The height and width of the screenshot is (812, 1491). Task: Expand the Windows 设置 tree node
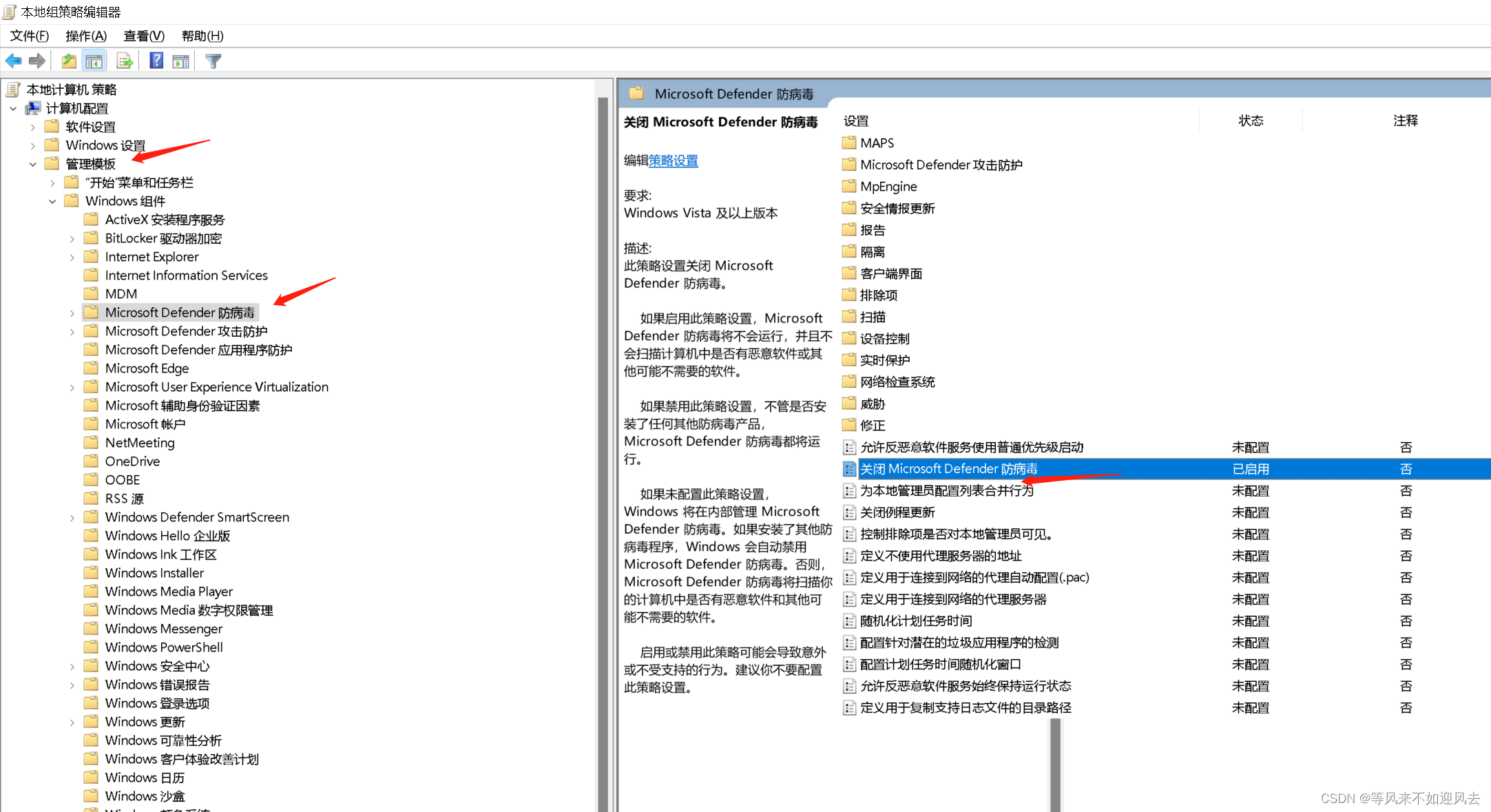(32, 145)
